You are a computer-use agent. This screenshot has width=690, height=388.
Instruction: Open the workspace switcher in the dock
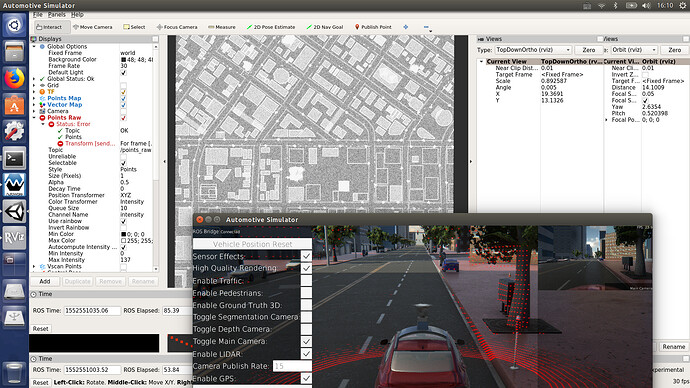(x=14, y=264)
